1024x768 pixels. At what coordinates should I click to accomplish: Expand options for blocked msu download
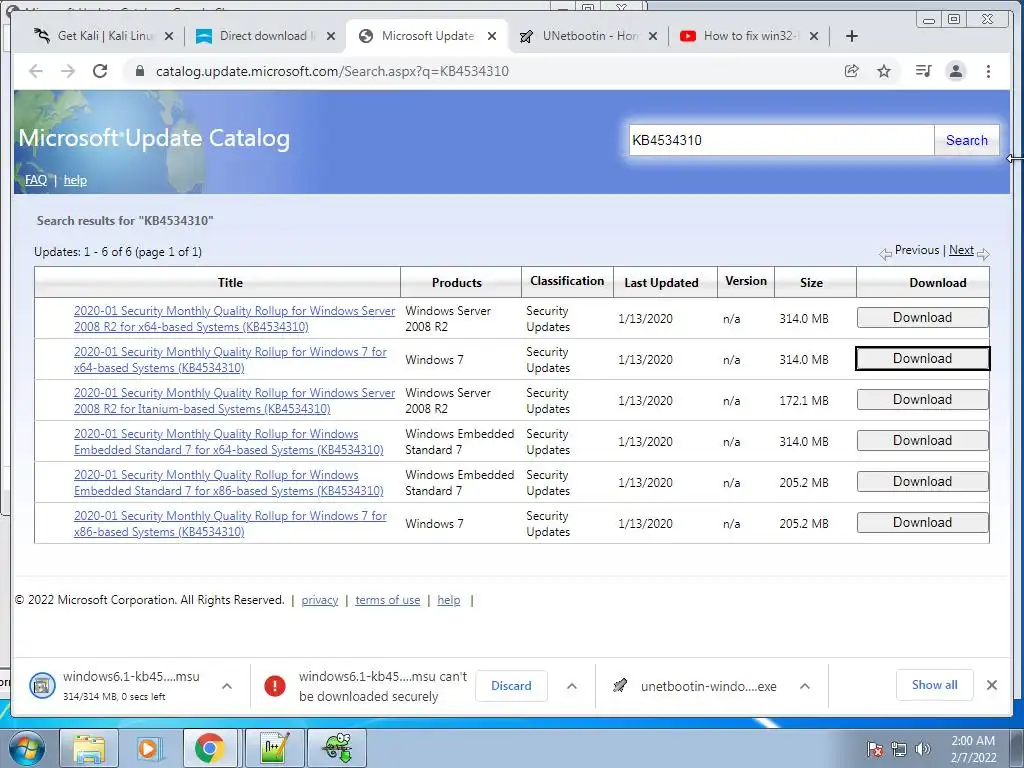571,686
